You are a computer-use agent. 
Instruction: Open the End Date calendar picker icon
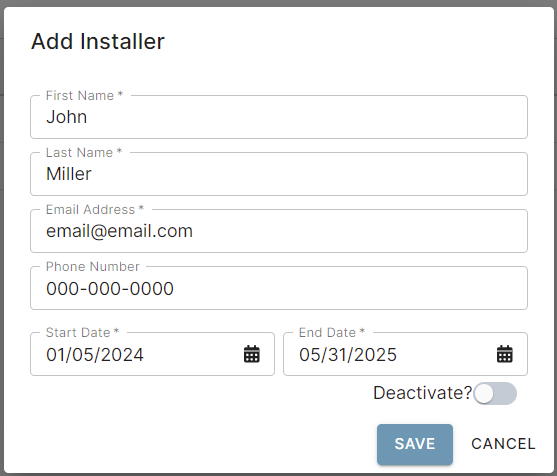pyautogui.click(x=504, y=354)
